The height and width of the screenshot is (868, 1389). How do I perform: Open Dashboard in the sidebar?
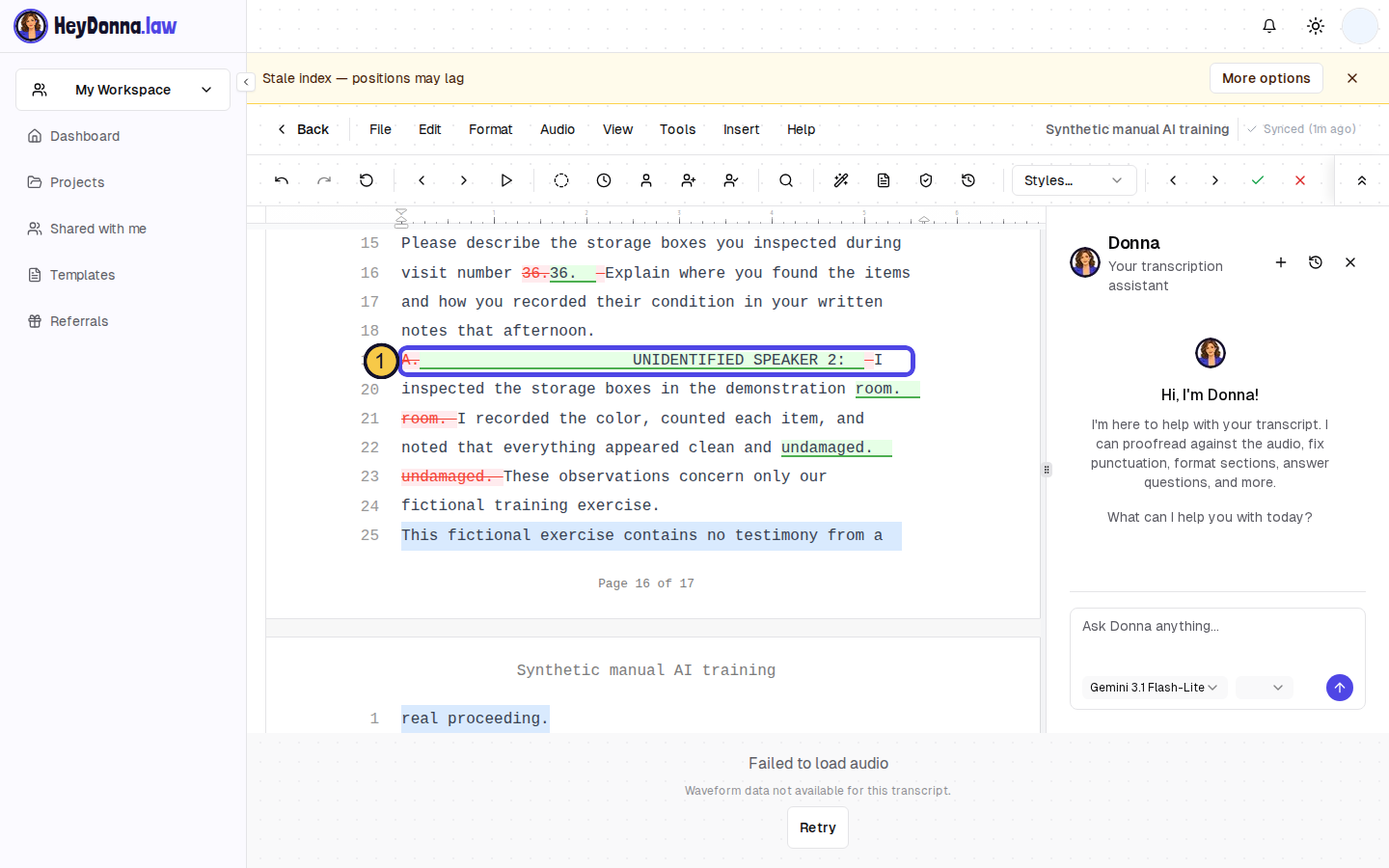click(x=85, y=136)
